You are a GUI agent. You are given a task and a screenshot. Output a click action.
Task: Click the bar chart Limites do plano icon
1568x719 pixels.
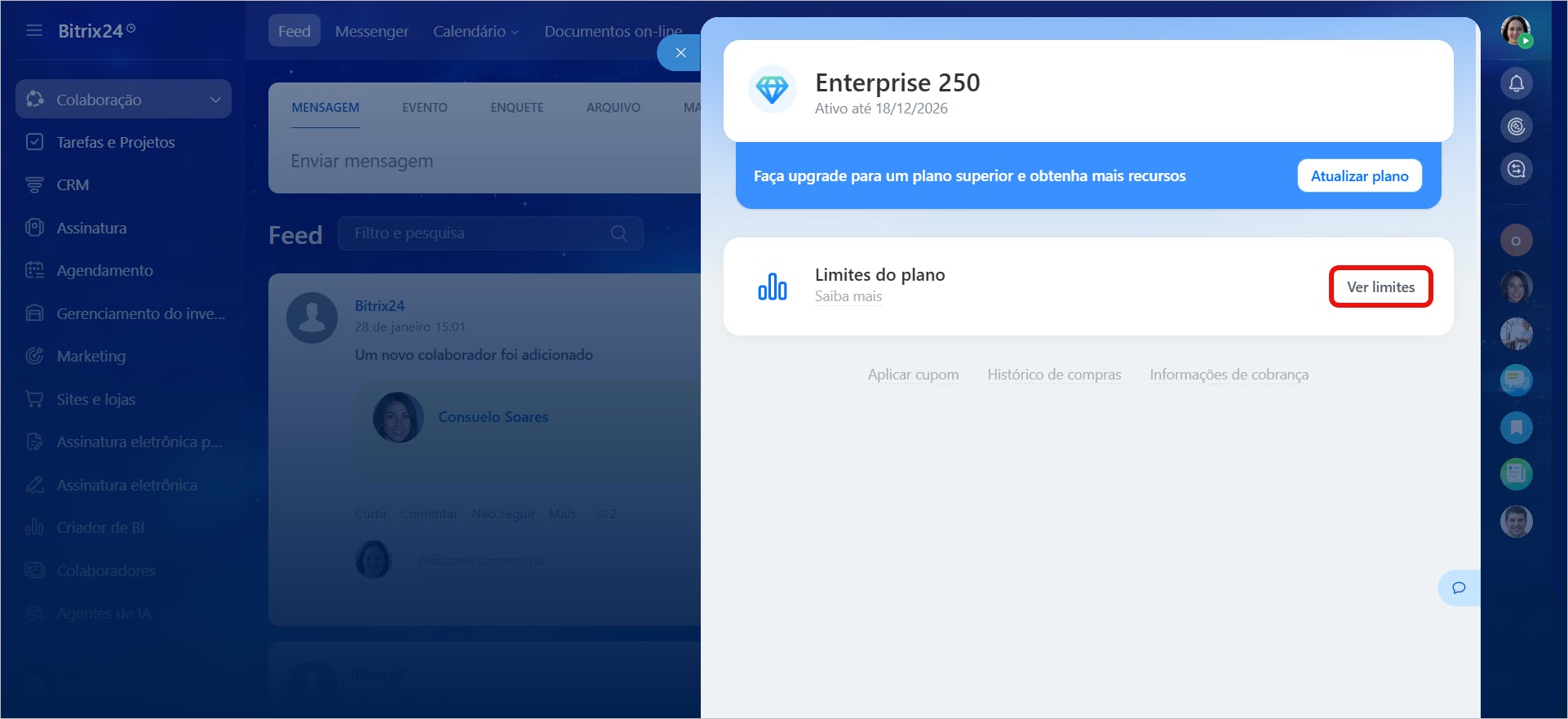pos(772,286)
